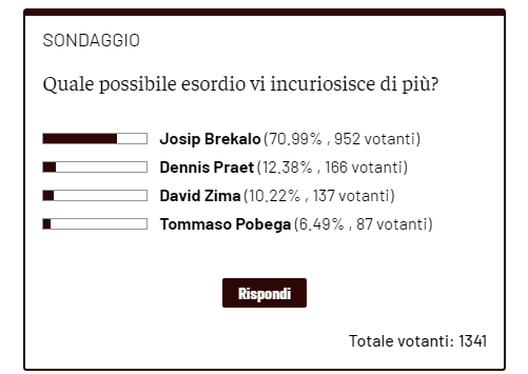This screenshot has height=374, width=528.
Task: Click the 6.49% percentage text
Action: (321, 224)
